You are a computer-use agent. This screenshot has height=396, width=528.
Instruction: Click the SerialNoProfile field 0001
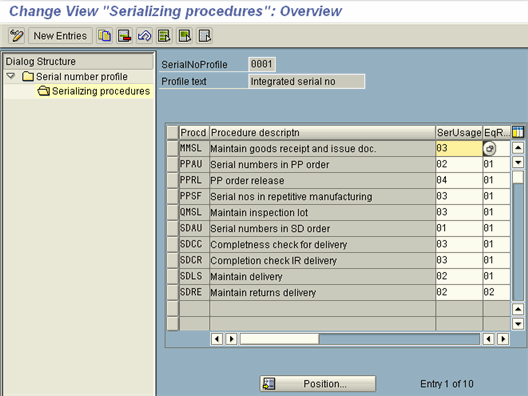(262, 64)
